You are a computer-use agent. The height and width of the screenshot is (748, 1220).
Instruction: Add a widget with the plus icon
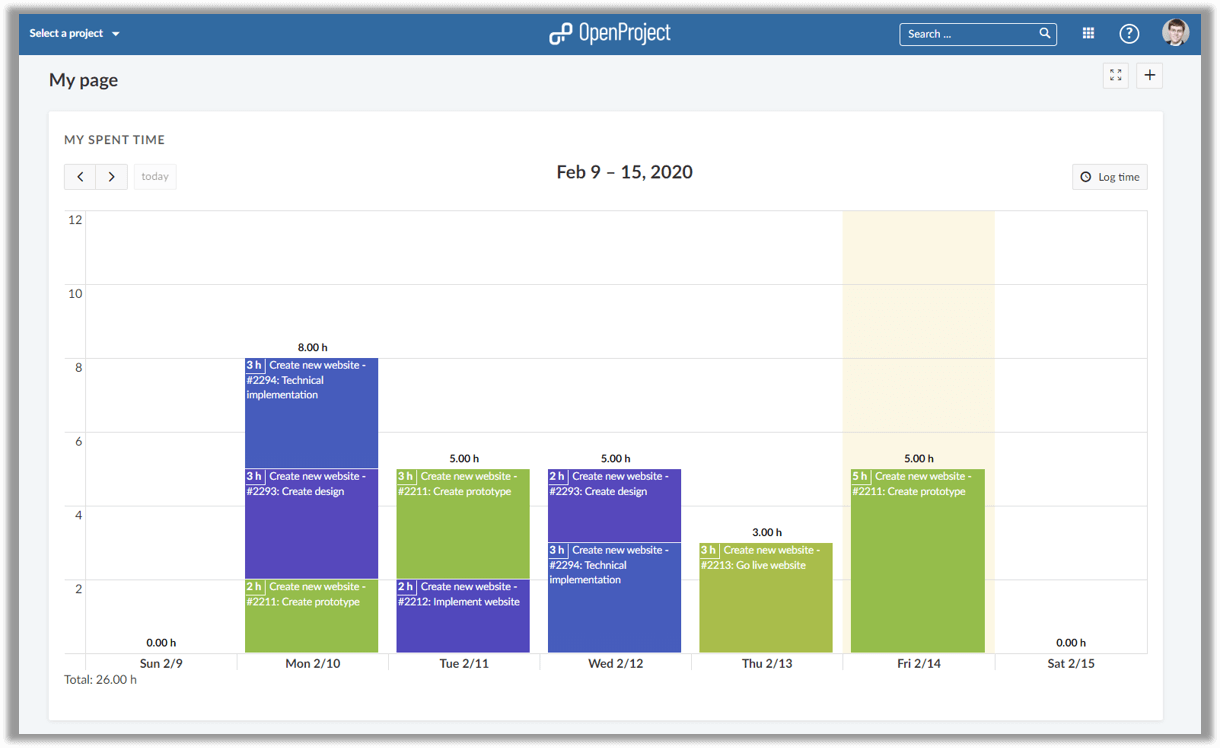coord(1150,76)
